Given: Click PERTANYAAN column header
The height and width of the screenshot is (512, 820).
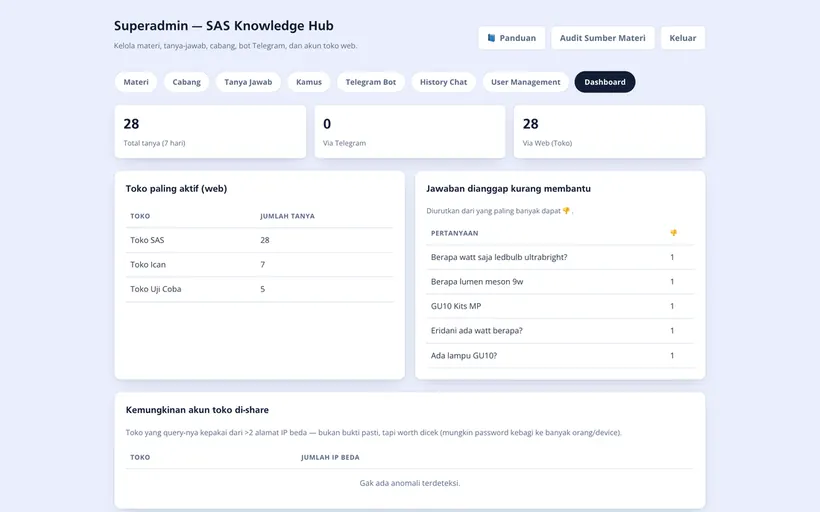Looking at the screenshot, I should 454,233.
